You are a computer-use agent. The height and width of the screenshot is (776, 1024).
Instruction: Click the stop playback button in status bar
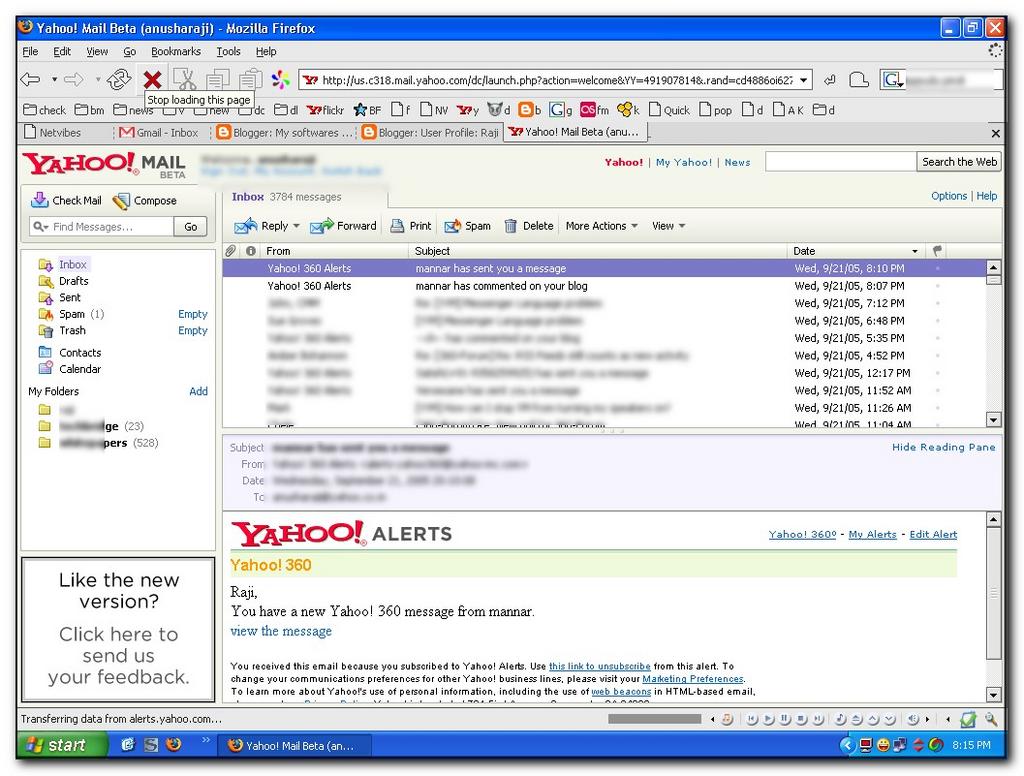[801, 719]
